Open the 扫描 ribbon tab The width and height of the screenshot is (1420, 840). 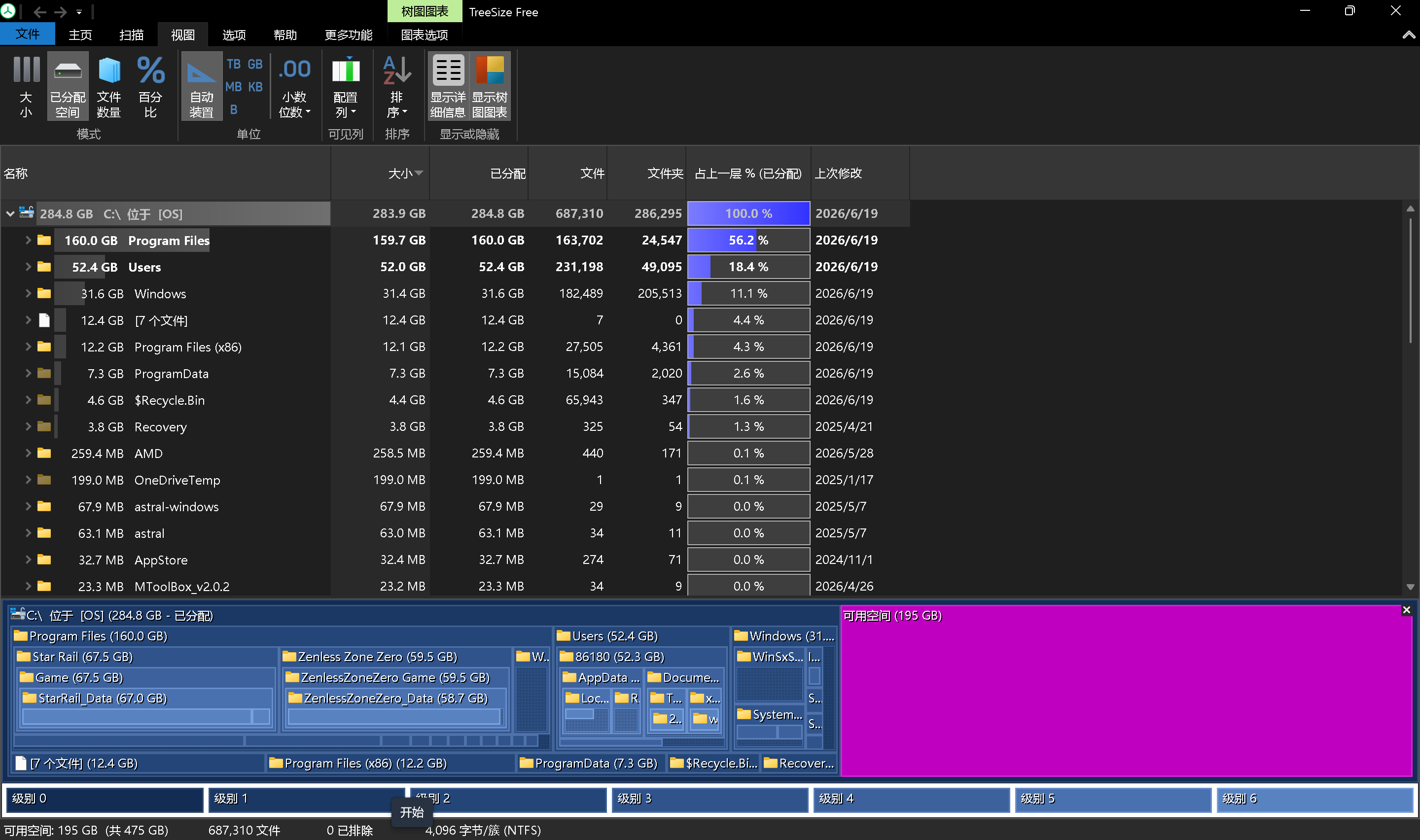131,35
